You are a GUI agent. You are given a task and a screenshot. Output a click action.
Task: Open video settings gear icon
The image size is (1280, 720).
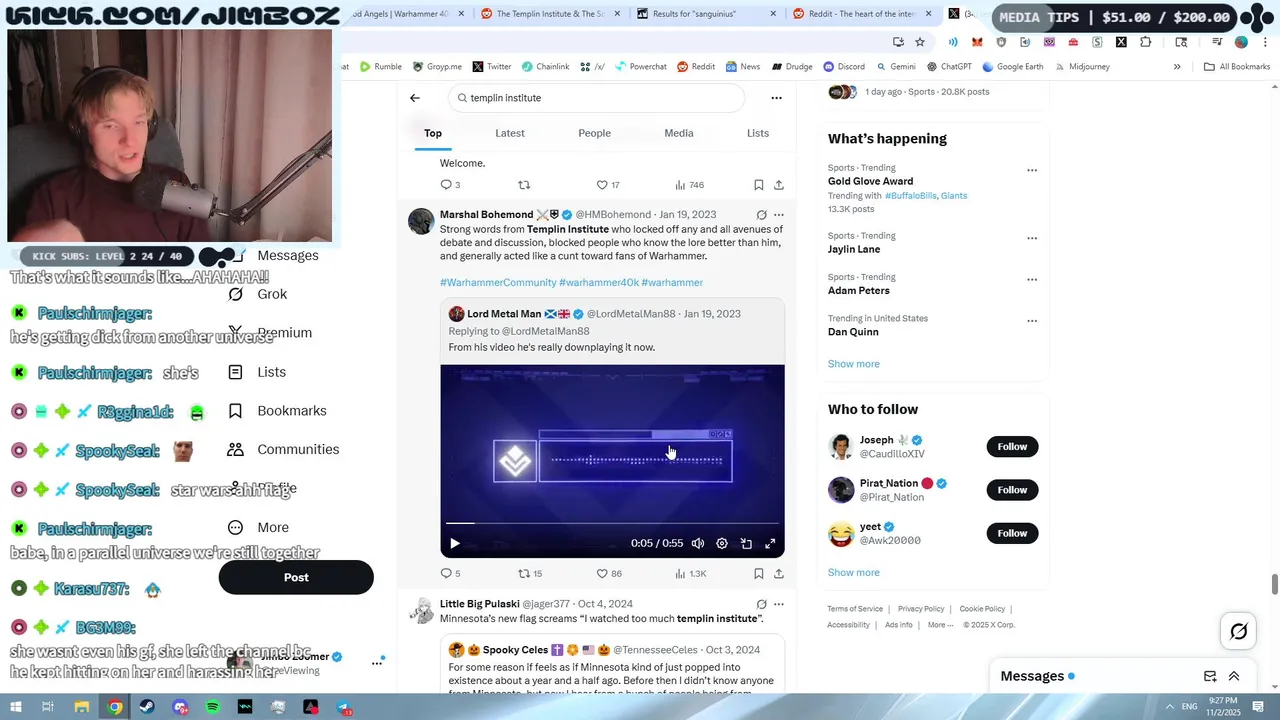[722, 544]
